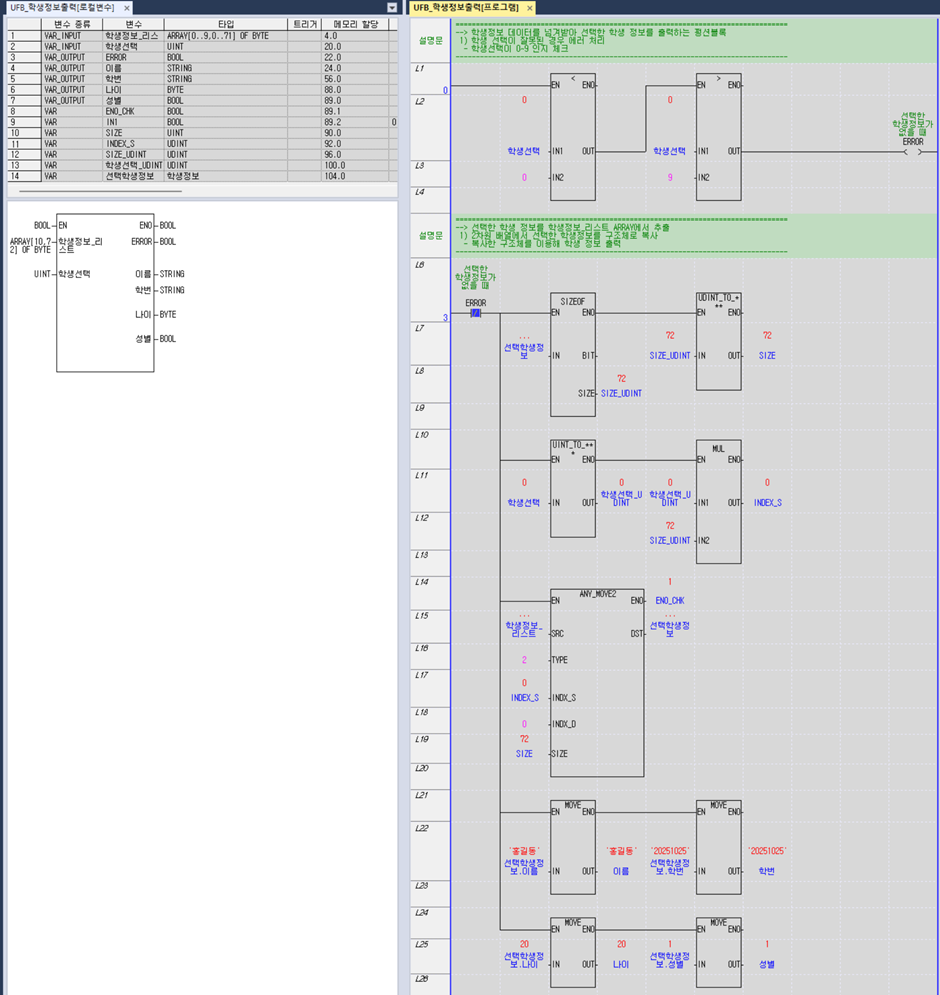Click the horizontal scrollbar under the variable table

(x=100, y=191)
